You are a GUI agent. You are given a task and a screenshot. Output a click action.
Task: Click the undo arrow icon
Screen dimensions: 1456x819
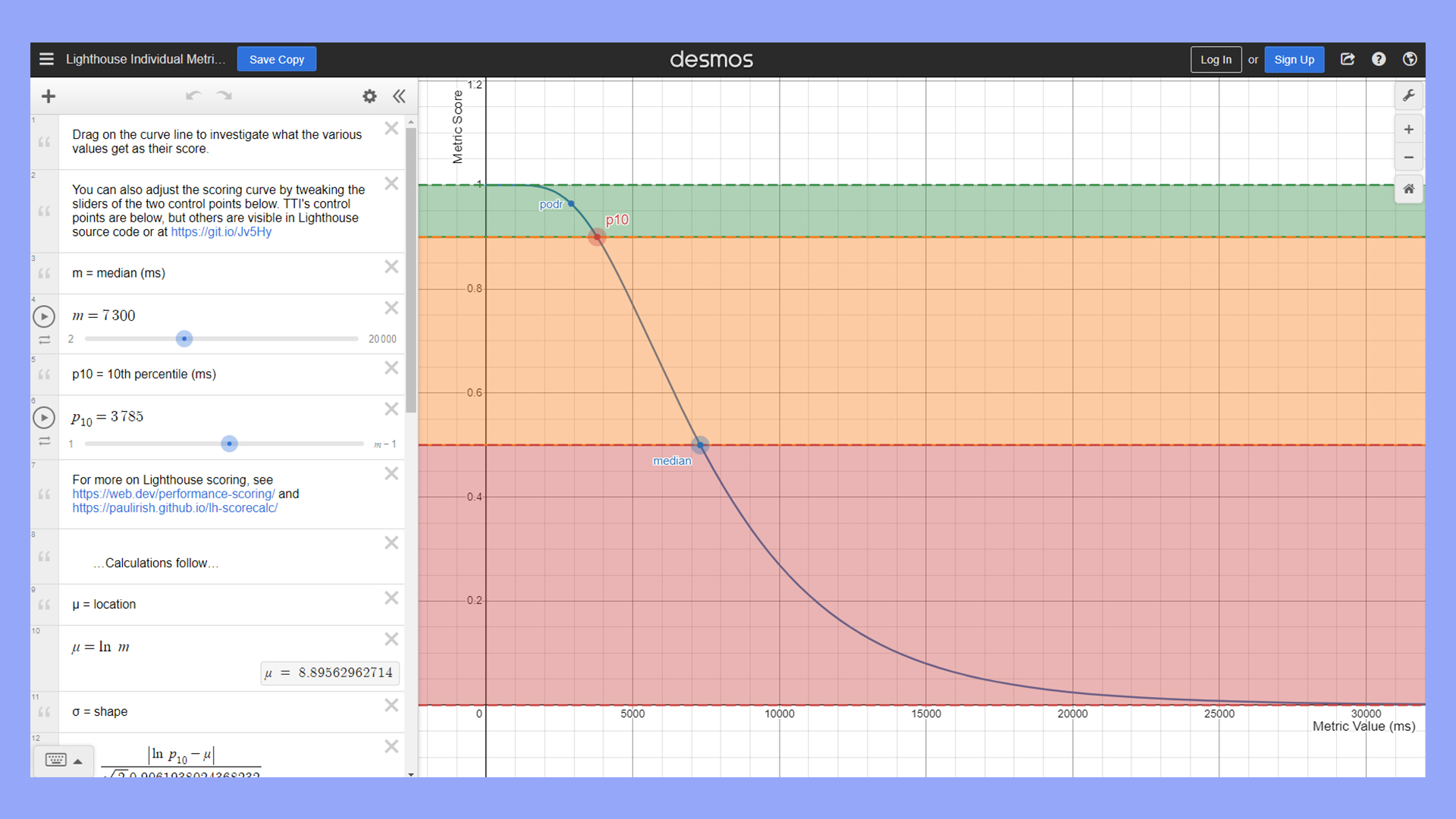(x=193, y=96)
